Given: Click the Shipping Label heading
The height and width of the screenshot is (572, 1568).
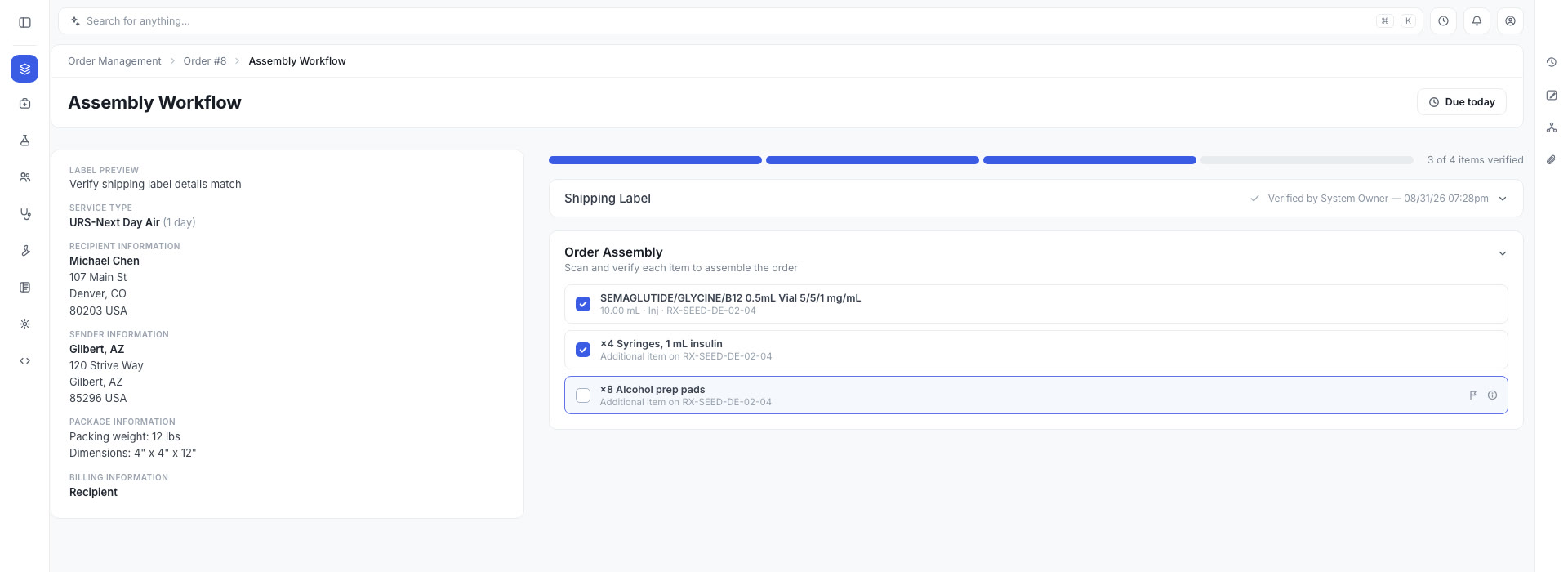Looking at the screenshot, I should point(608,199).
